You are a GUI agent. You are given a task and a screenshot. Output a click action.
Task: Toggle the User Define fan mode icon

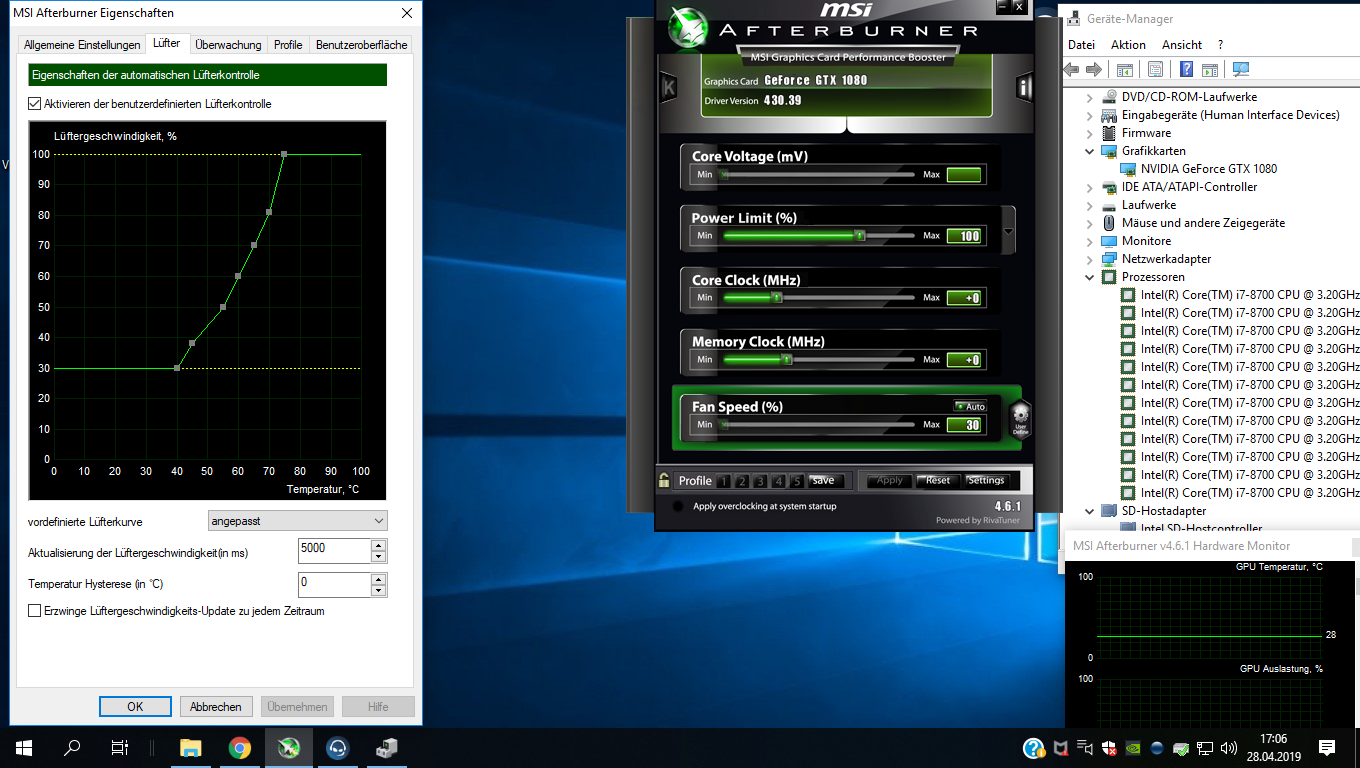point(1020,419)
